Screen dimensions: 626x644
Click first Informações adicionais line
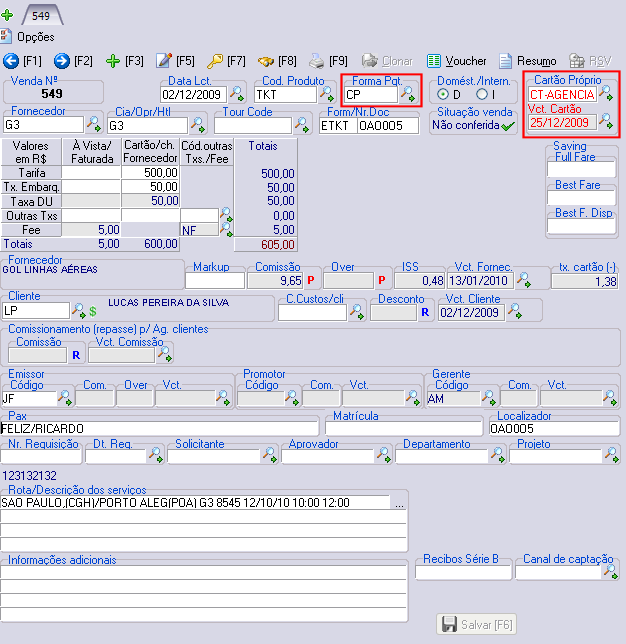[204, 573]
